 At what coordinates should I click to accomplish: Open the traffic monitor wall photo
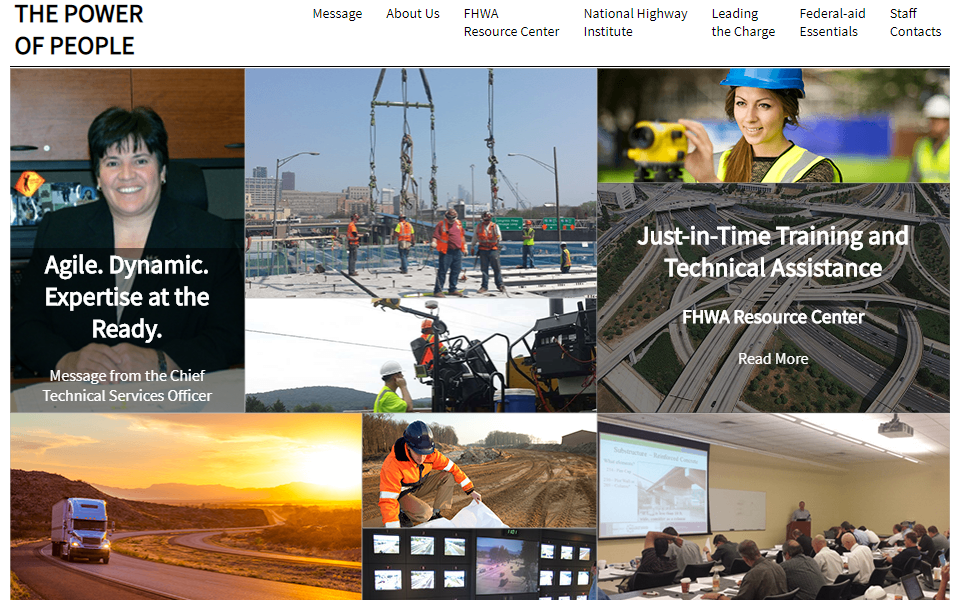(x=479, y=564)
